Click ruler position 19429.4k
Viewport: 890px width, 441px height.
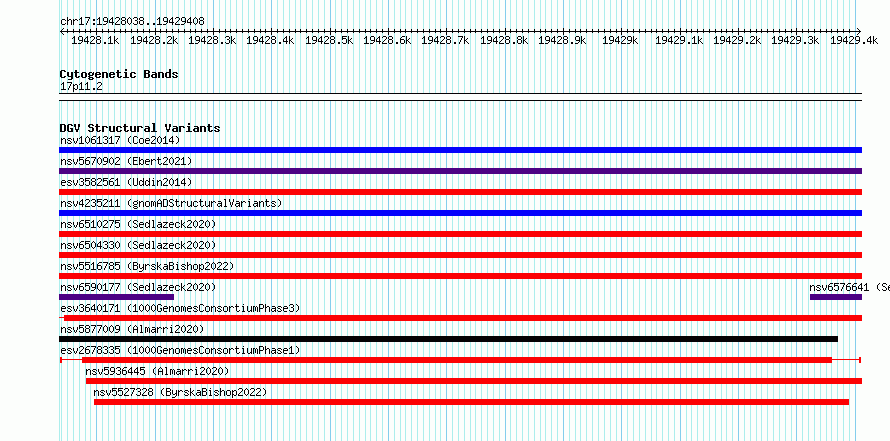pyautogui.click(x=854, y=40)
